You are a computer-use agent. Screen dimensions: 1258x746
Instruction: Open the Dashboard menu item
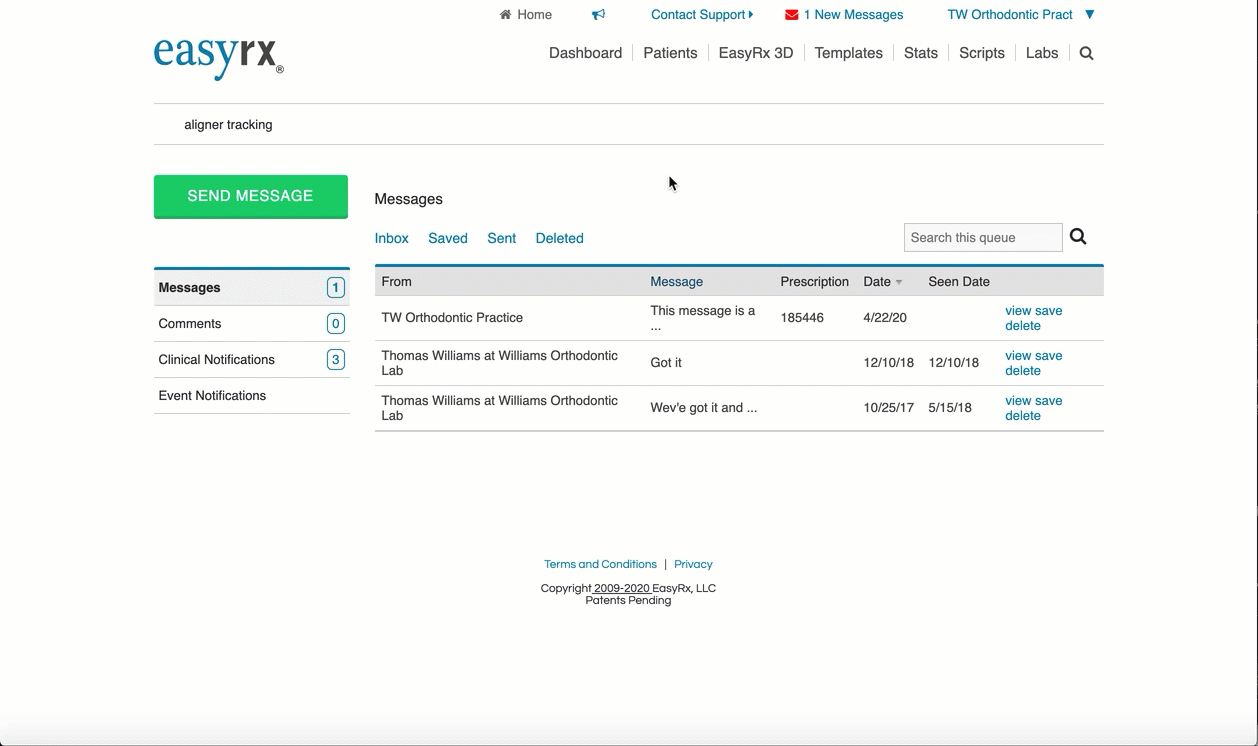click(x=585, y=53)
